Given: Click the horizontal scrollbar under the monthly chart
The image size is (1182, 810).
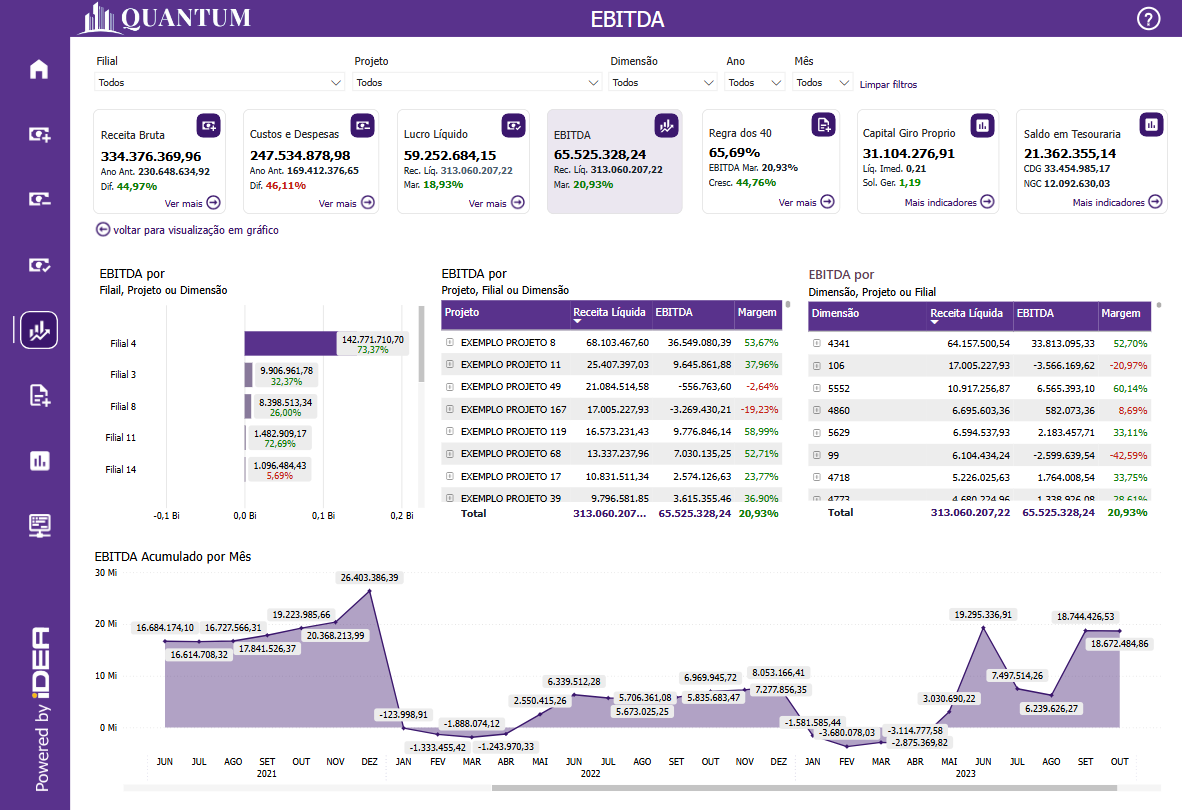Looking at the screenshot, I should tap(800, 788).
